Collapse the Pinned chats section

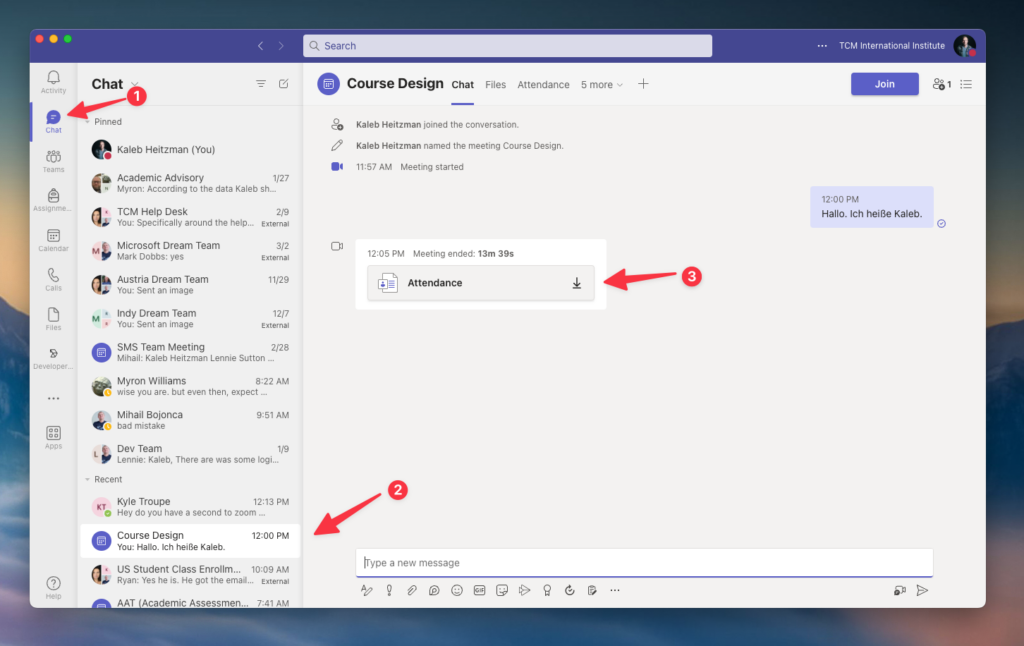[x=88, y=121]
